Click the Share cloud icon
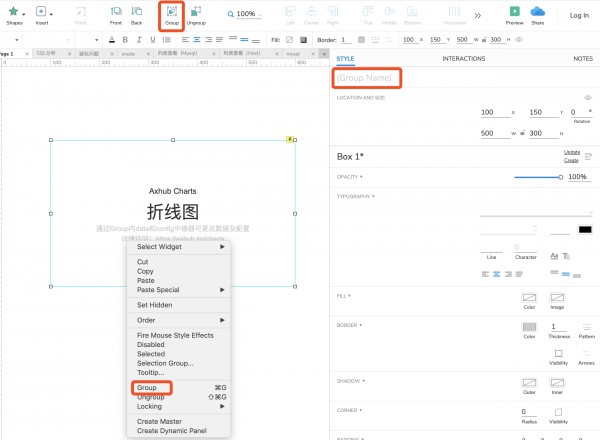 537,11
